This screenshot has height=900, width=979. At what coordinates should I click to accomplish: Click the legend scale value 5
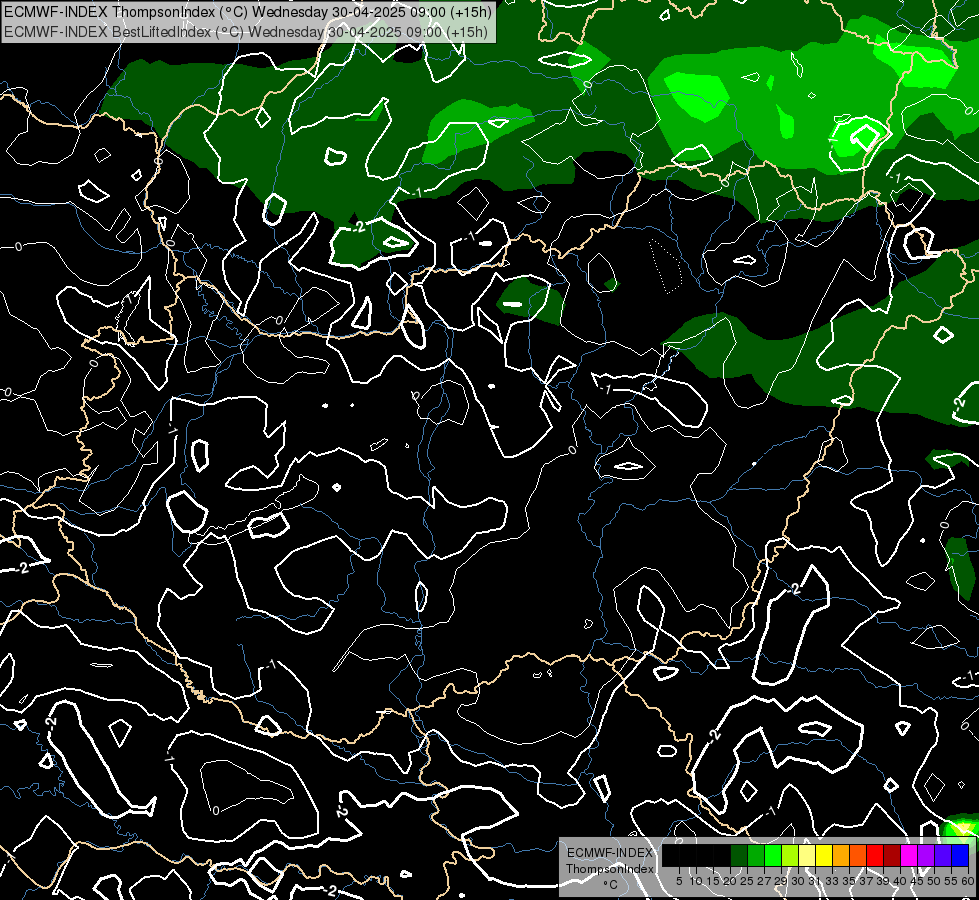click(x=679, y=881)
